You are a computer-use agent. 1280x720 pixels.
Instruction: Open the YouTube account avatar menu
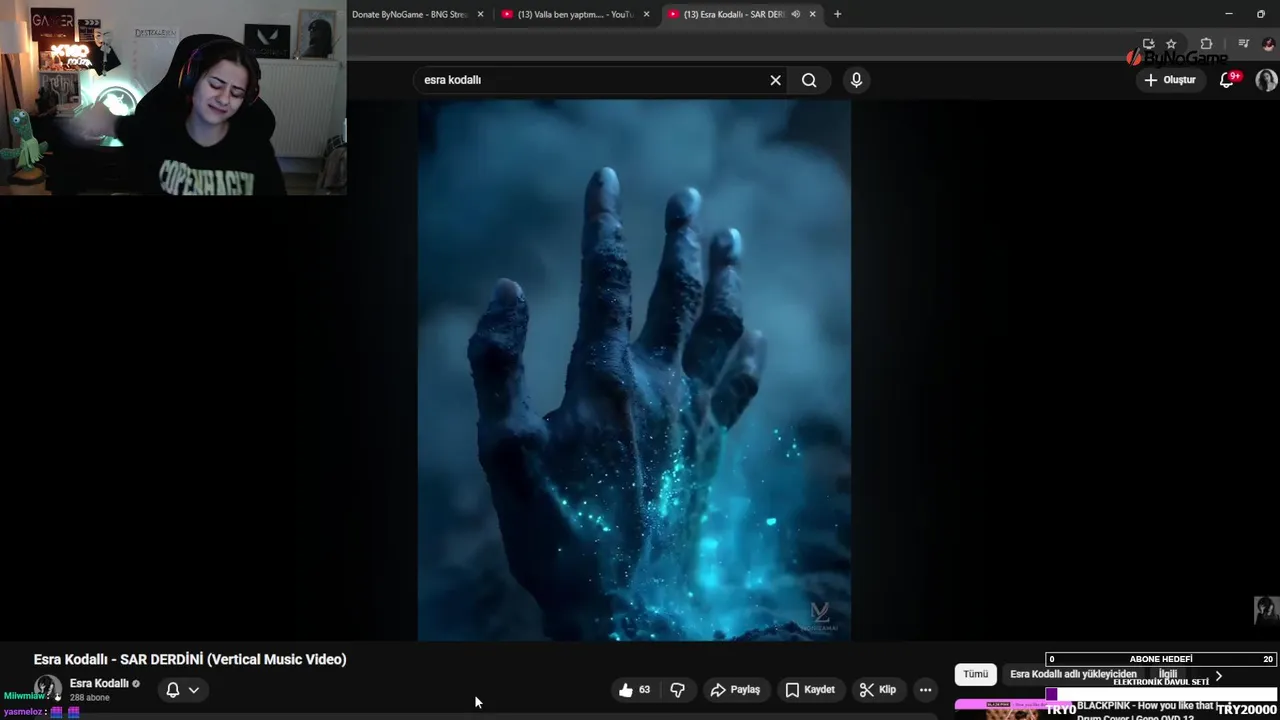pos(1266,80)
